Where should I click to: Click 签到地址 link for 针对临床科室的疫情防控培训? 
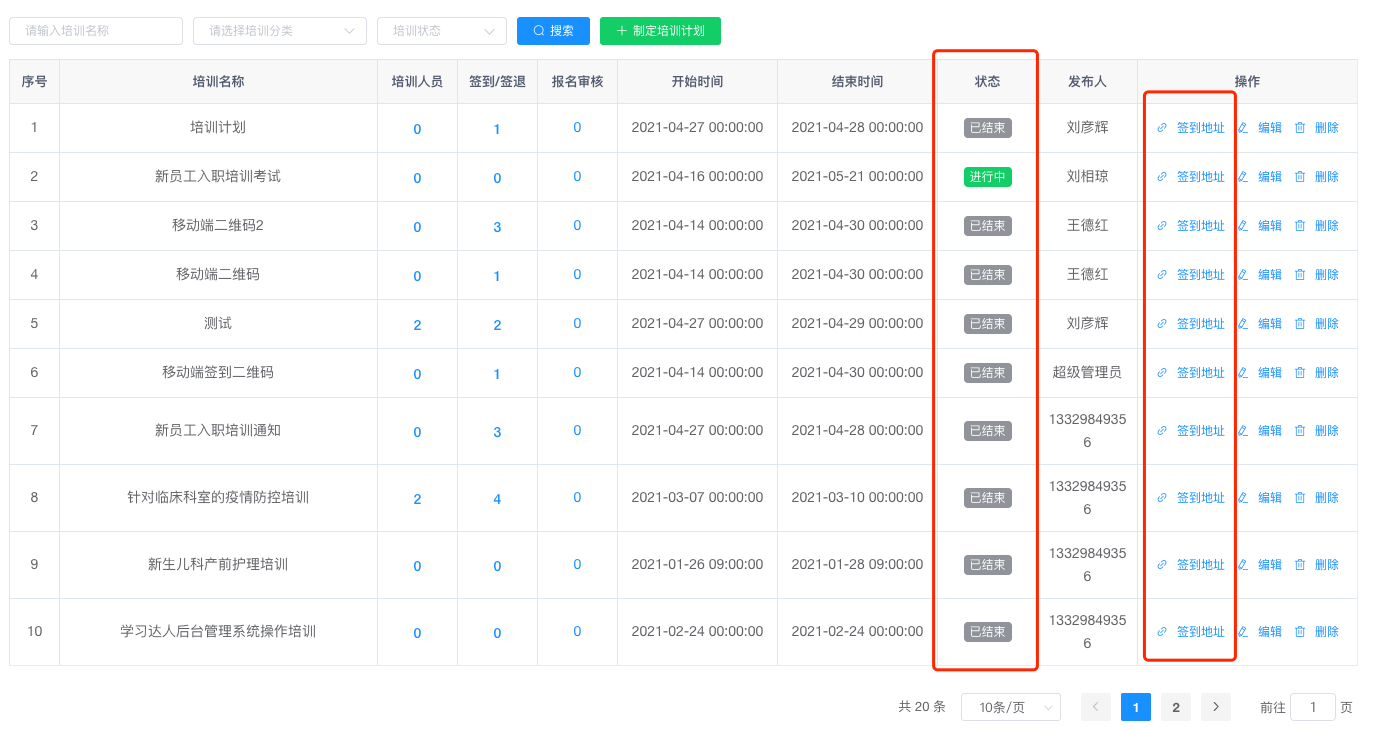pos(1200,498)
